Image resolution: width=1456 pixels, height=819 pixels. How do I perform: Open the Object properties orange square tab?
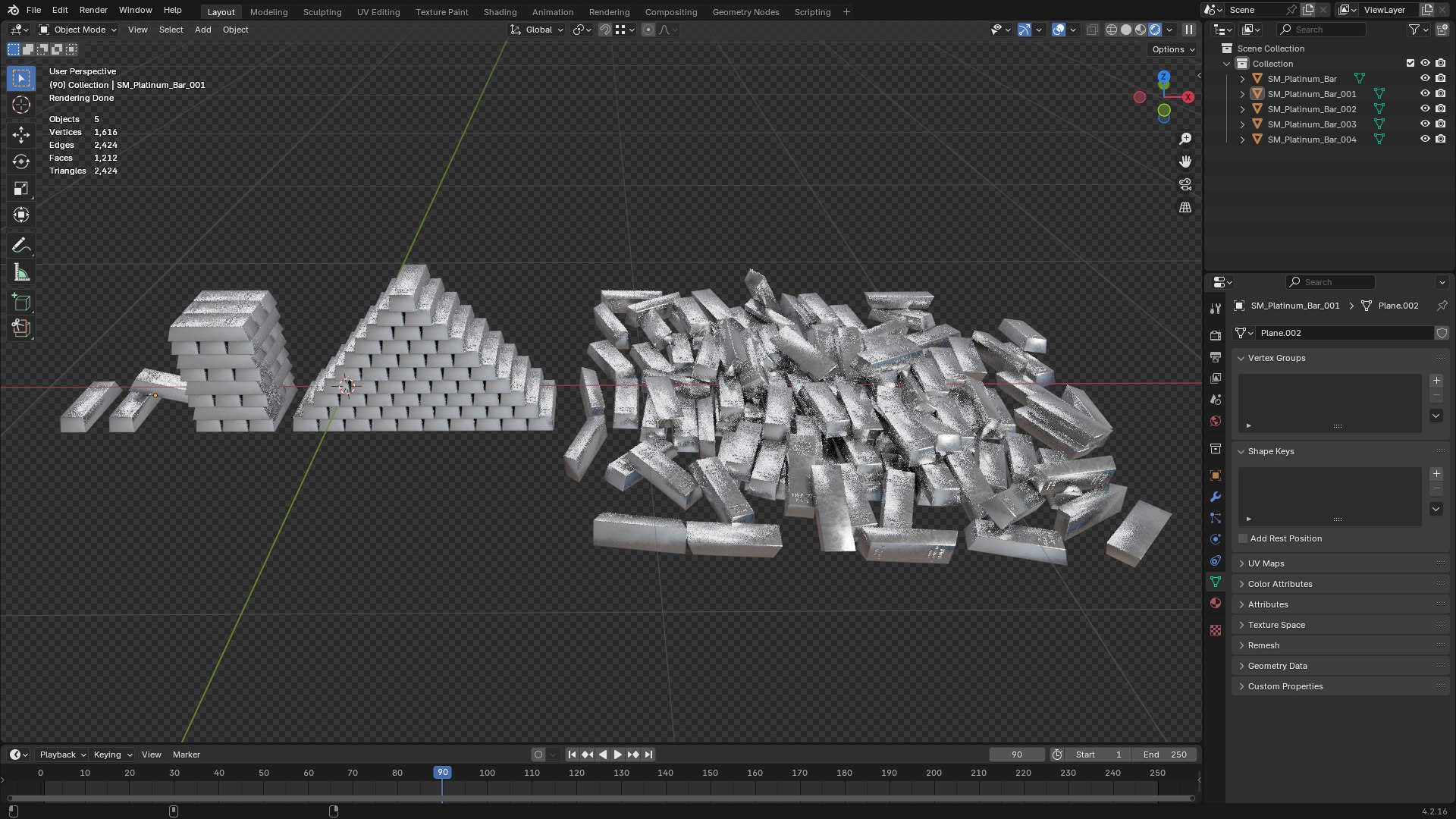click(1216, 475)
